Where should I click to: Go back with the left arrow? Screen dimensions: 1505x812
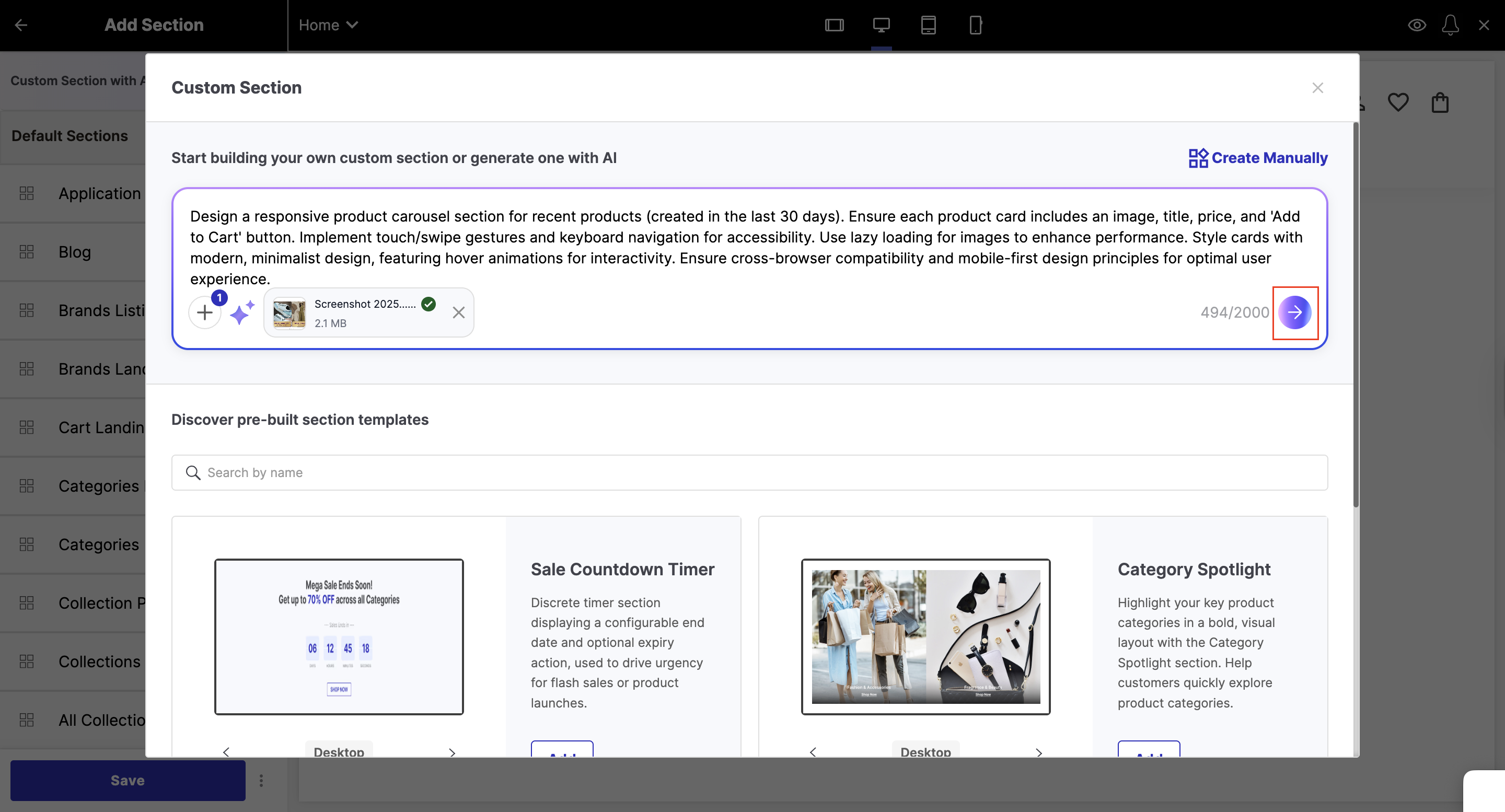click(x=21, y=25)
